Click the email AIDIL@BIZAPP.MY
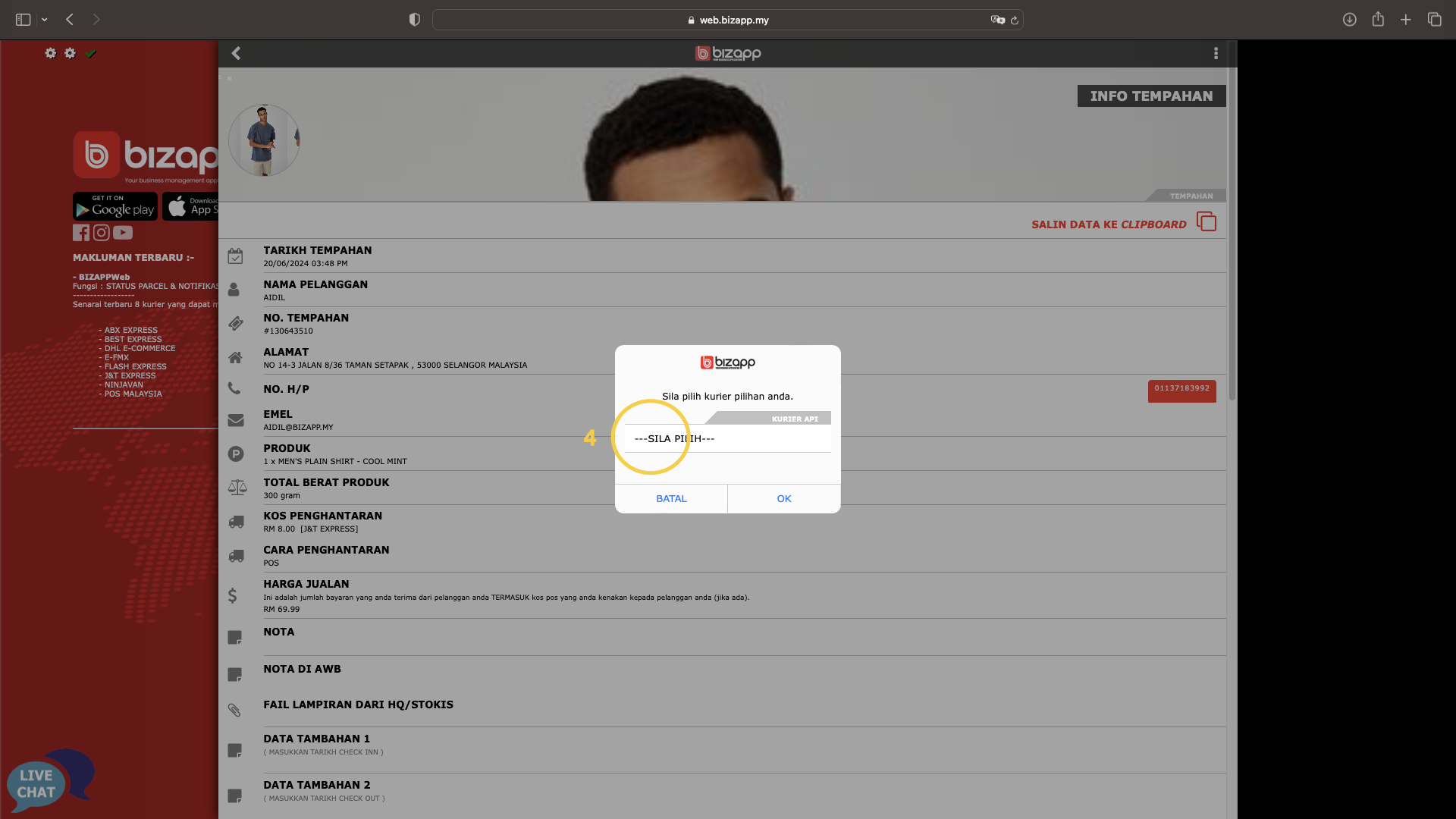1456x819 pixels. coord(298,428)
